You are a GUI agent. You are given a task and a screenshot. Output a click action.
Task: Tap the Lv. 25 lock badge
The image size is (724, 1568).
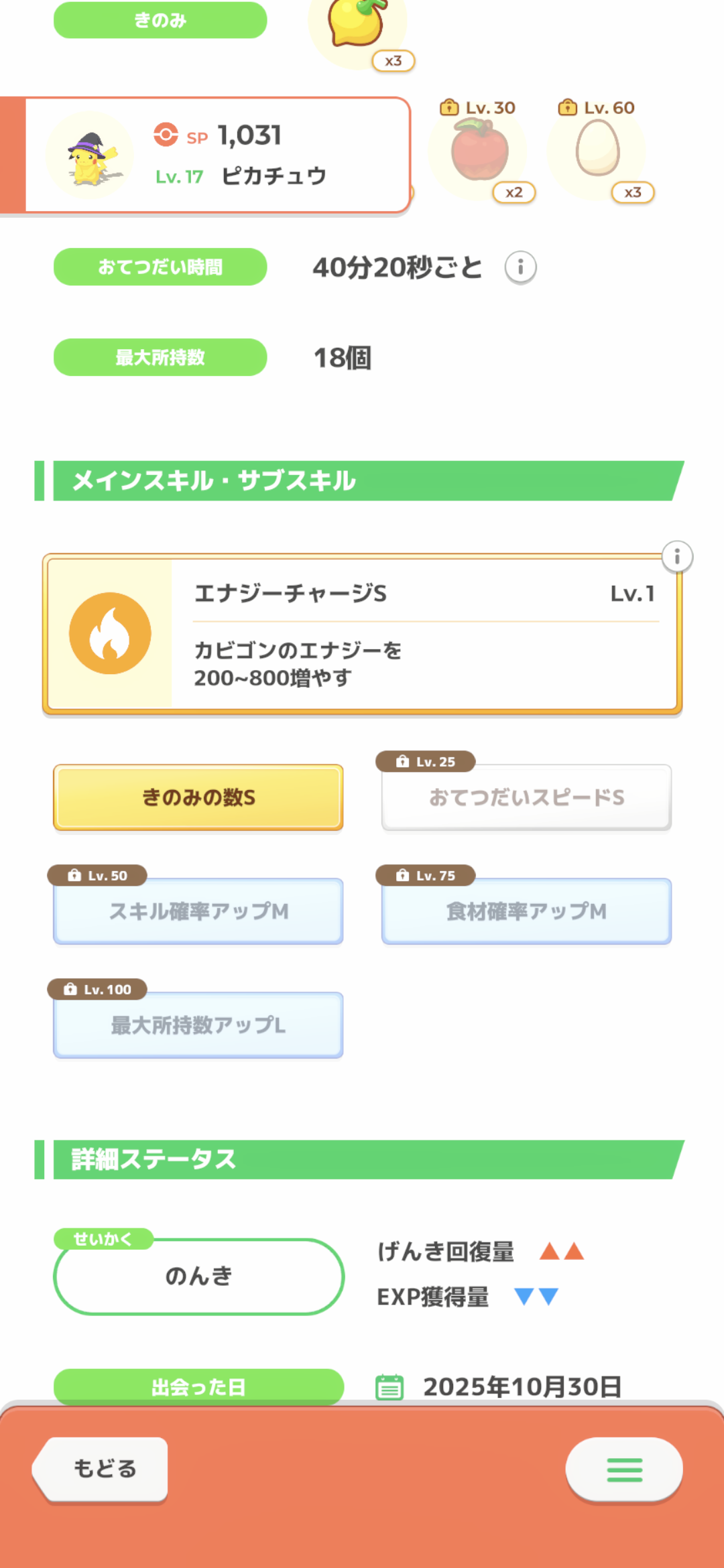(x=426, y=762)
